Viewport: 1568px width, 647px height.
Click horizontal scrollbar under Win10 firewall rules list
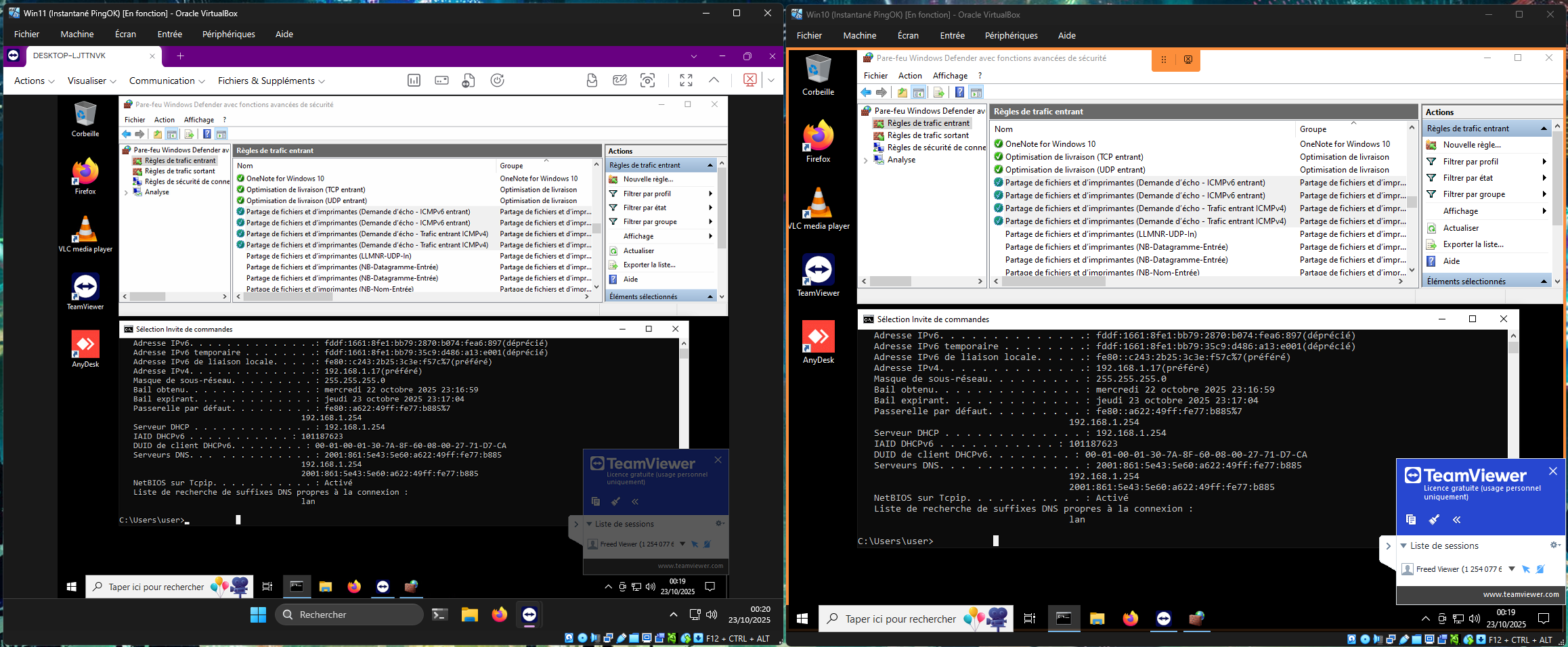click(x=1053, y=282)
